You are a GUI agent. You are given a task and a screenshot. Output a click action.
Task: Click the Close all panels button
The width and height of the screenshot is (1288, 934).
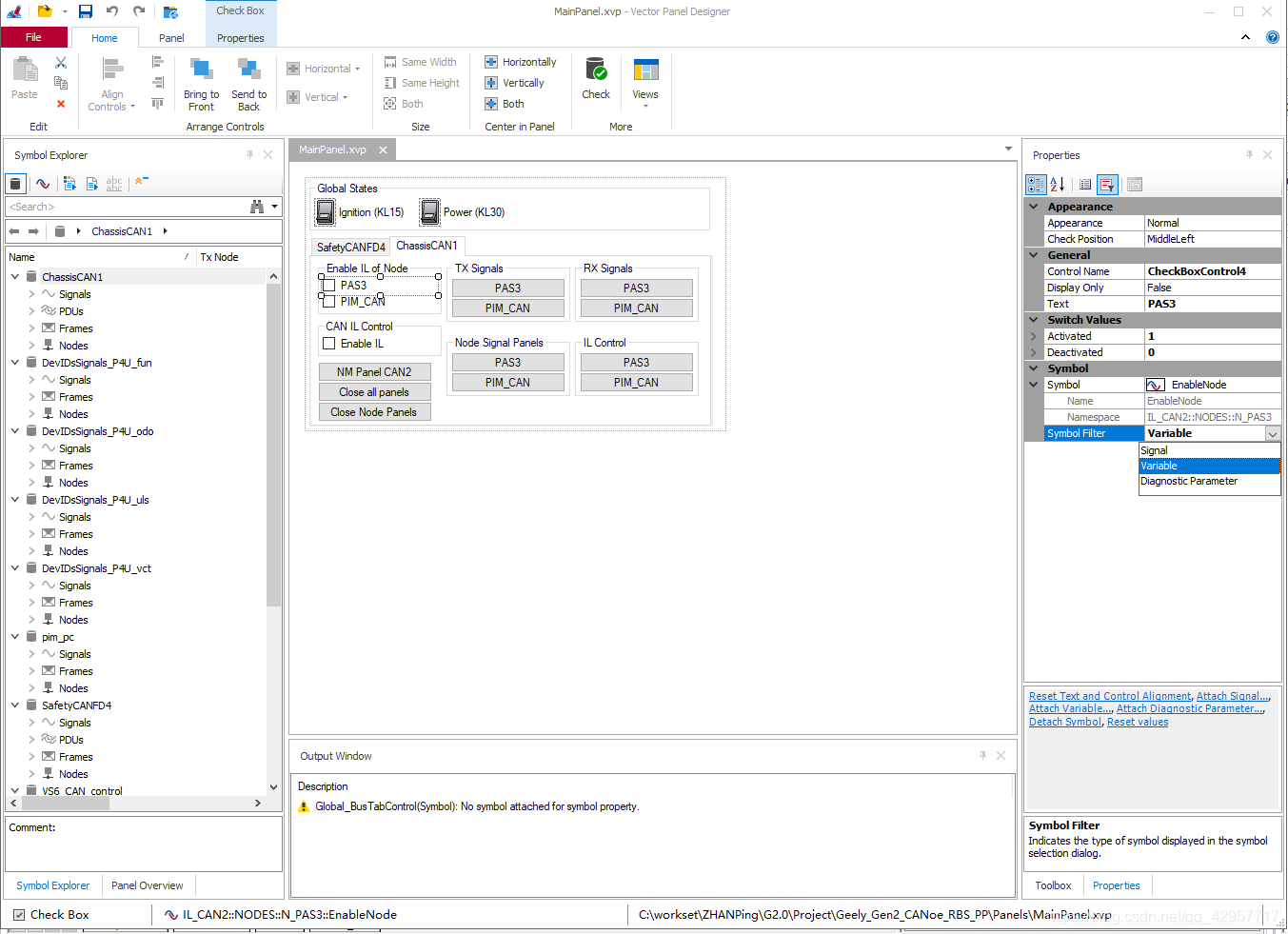374,392
